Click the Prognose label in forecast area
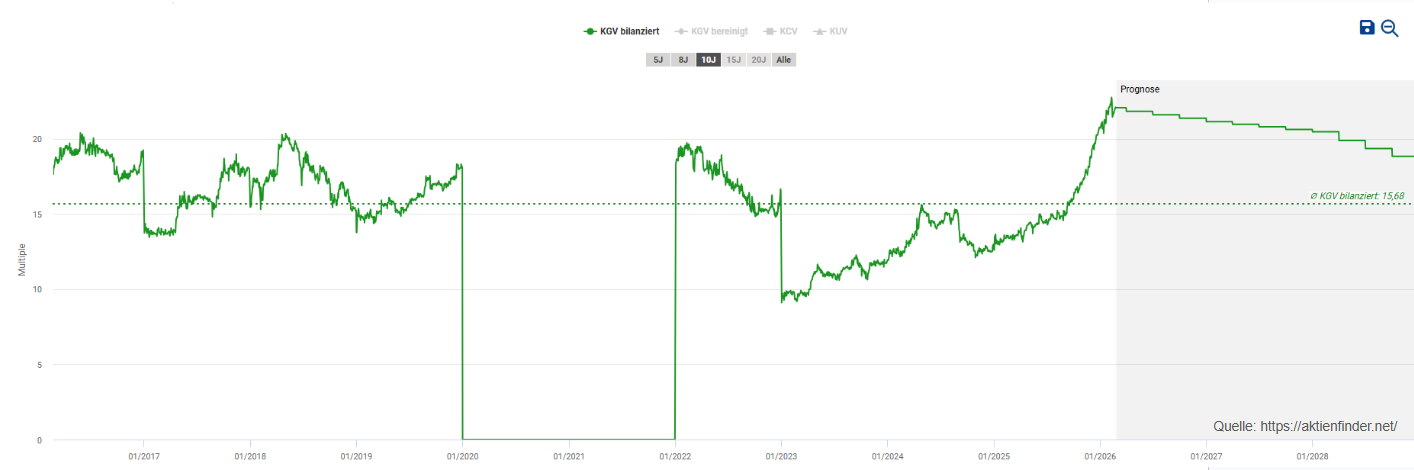 pyautogui.click(x=1140, y=90)
